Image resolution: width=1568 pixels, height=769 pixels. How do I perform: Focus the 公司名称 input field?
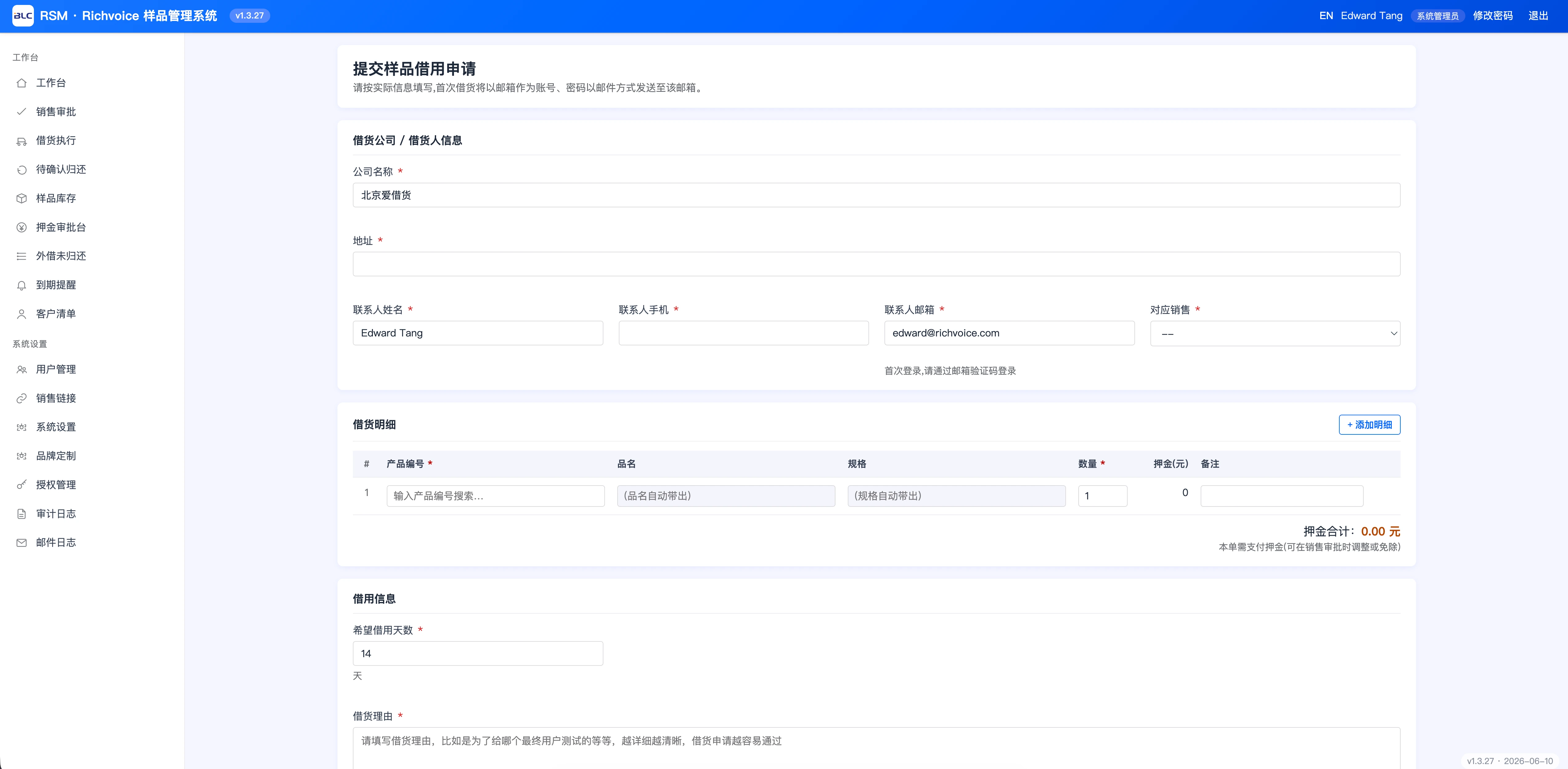pos(876,195)
